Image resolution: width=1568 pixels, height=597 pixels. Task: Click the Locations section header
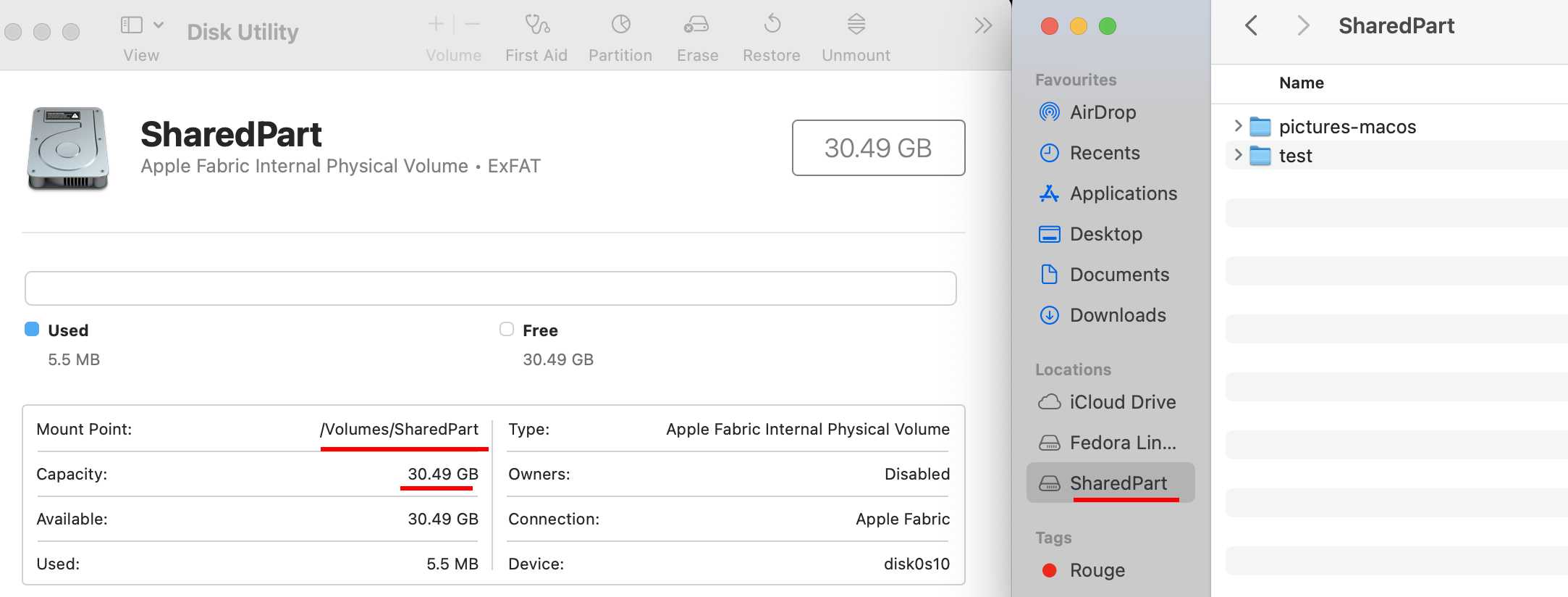click(x=1073, y=370)
